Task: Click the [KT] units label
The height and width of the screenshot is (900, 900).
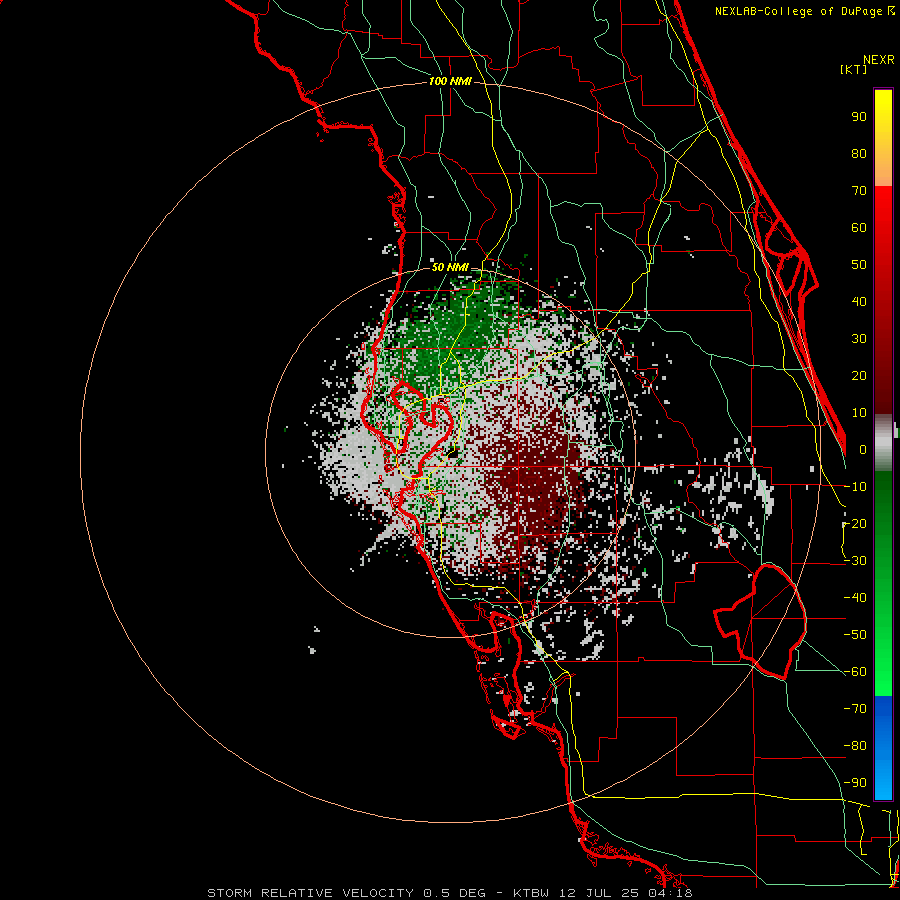Action: click(854, 69)
